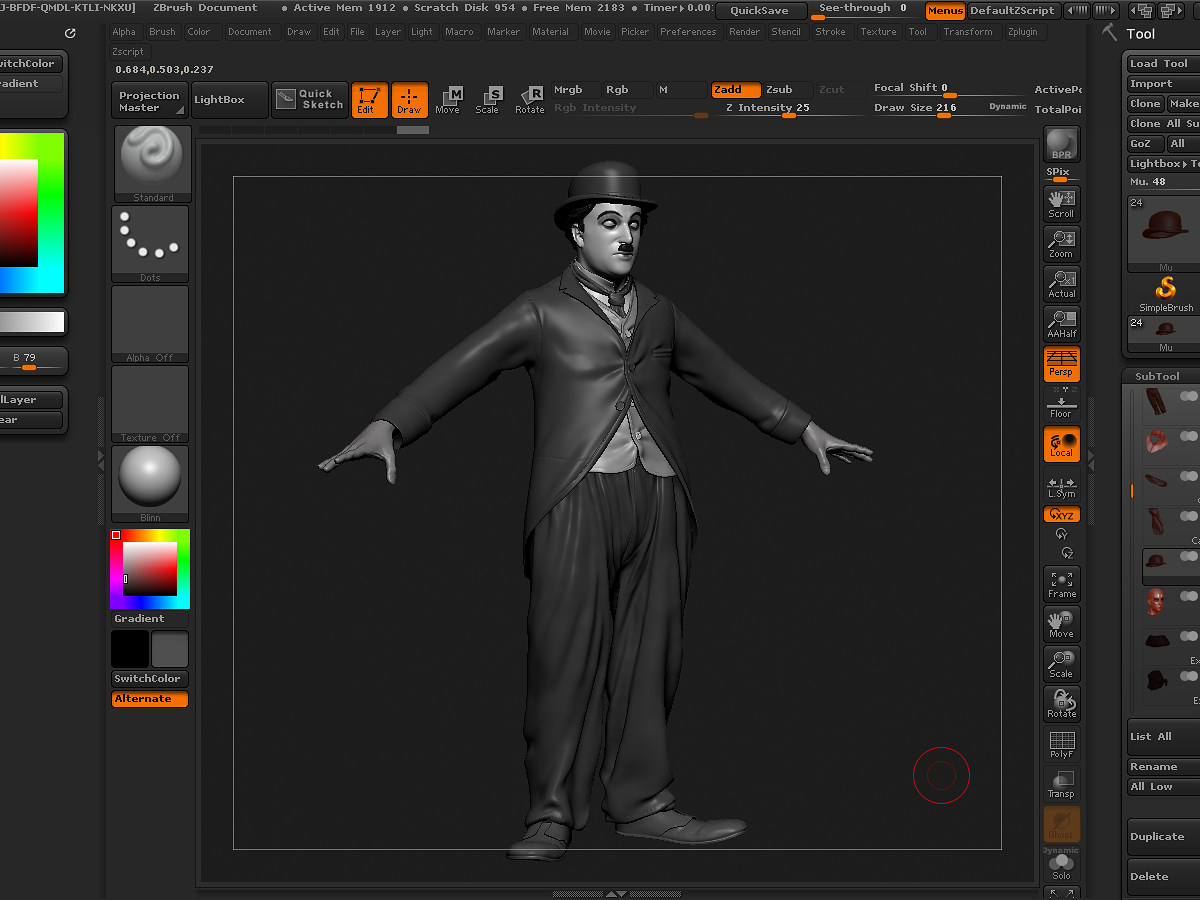Toggle Persp perspective view

1061,364
